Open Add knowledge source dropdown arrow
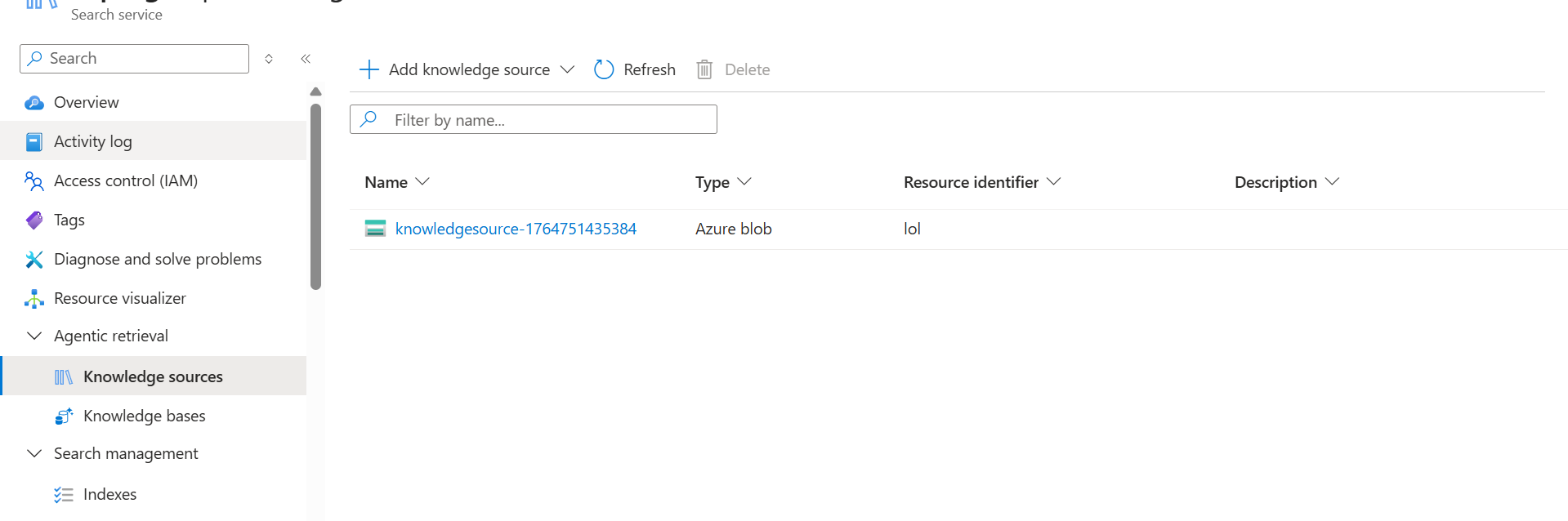Screen dimensions: 1568x521 click(567, 69)
